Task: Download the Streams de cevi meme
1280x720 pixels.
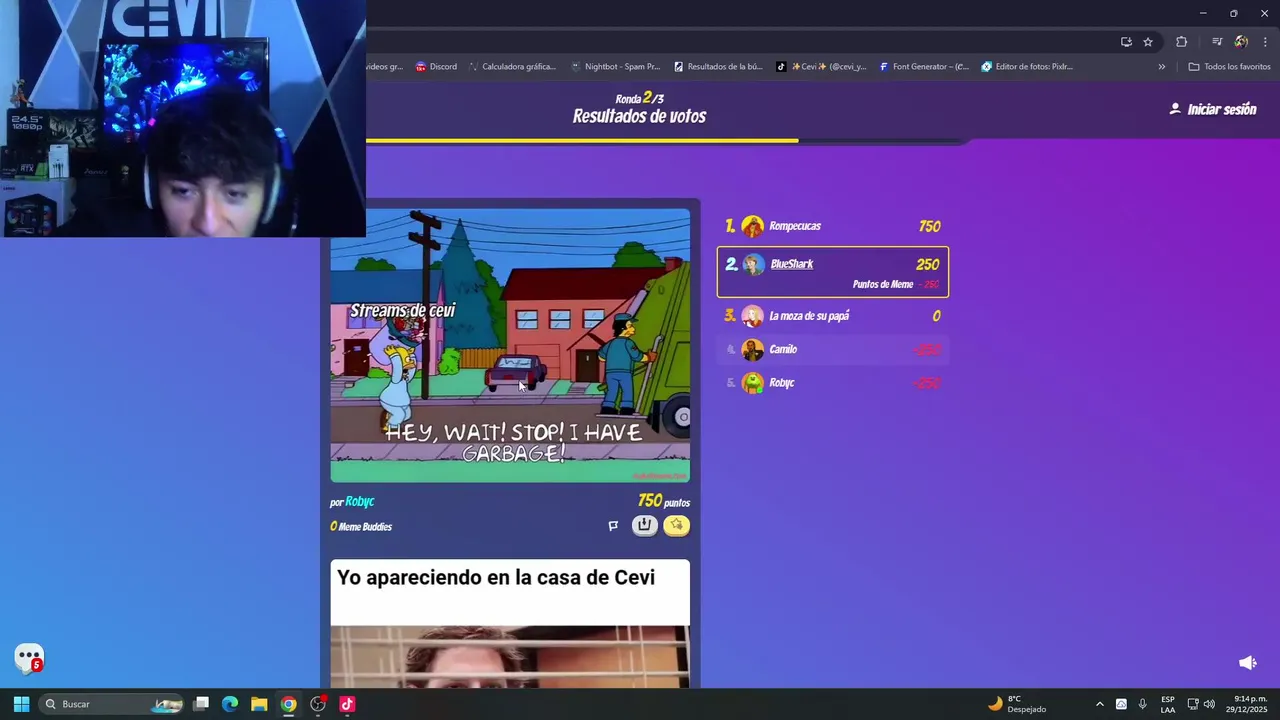Action: [x=645, y=525]
